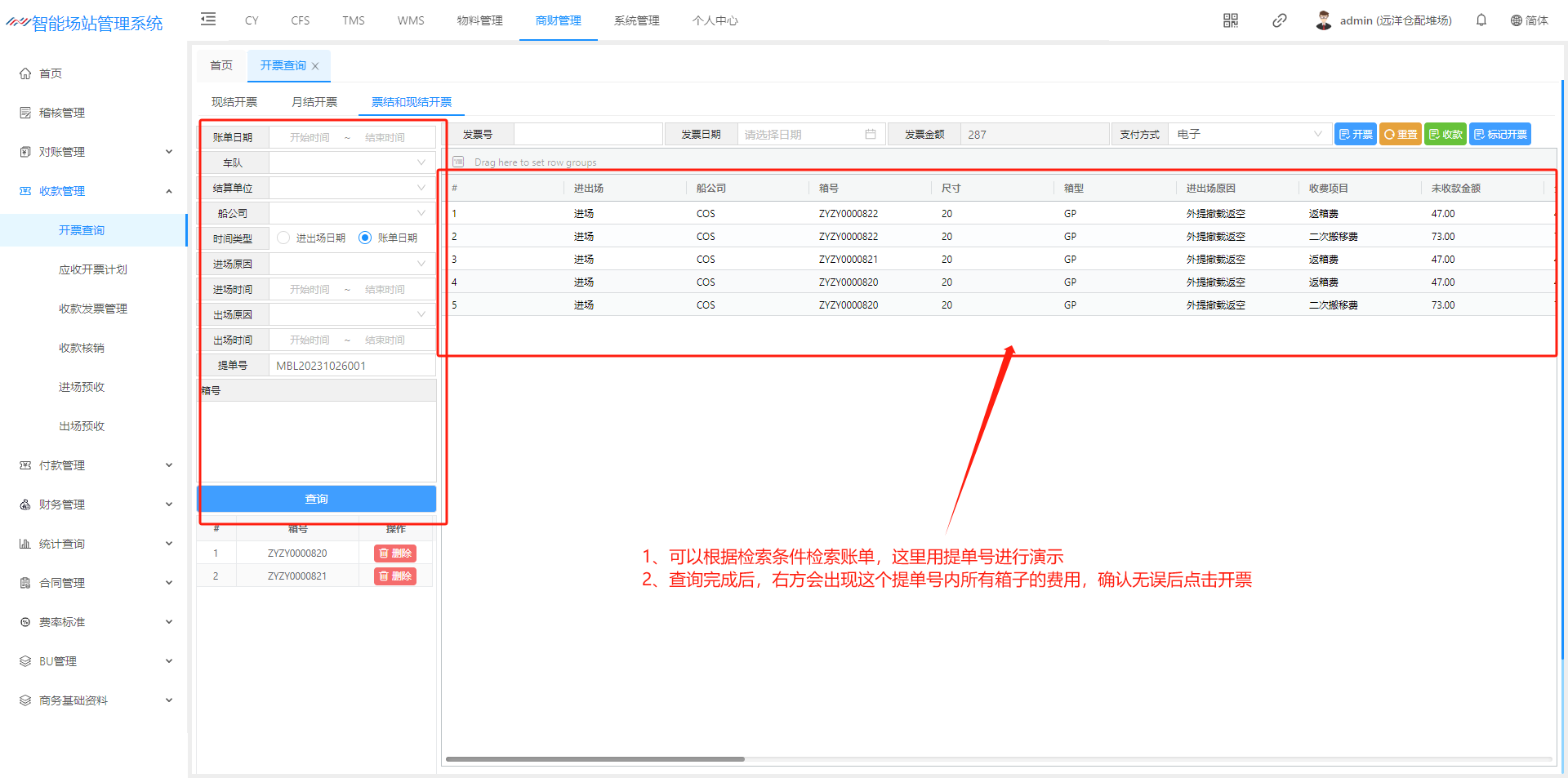Click the globe language switcher icon

point(1516,20)
